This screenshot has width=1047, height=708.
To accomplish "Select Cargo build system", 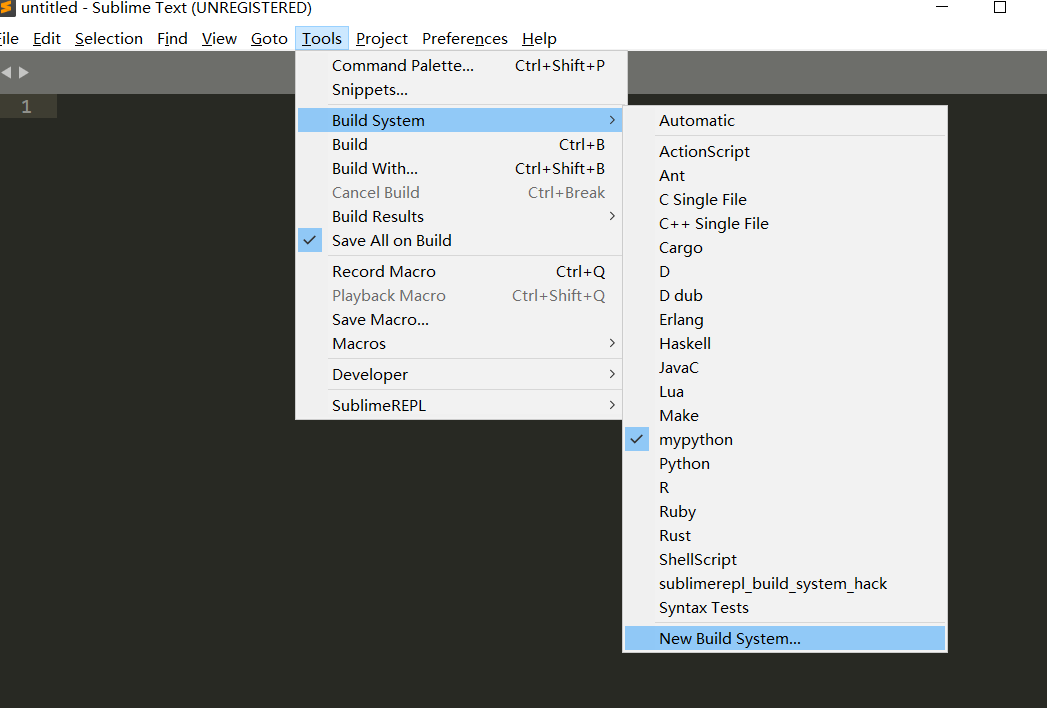I will [785, 247].
